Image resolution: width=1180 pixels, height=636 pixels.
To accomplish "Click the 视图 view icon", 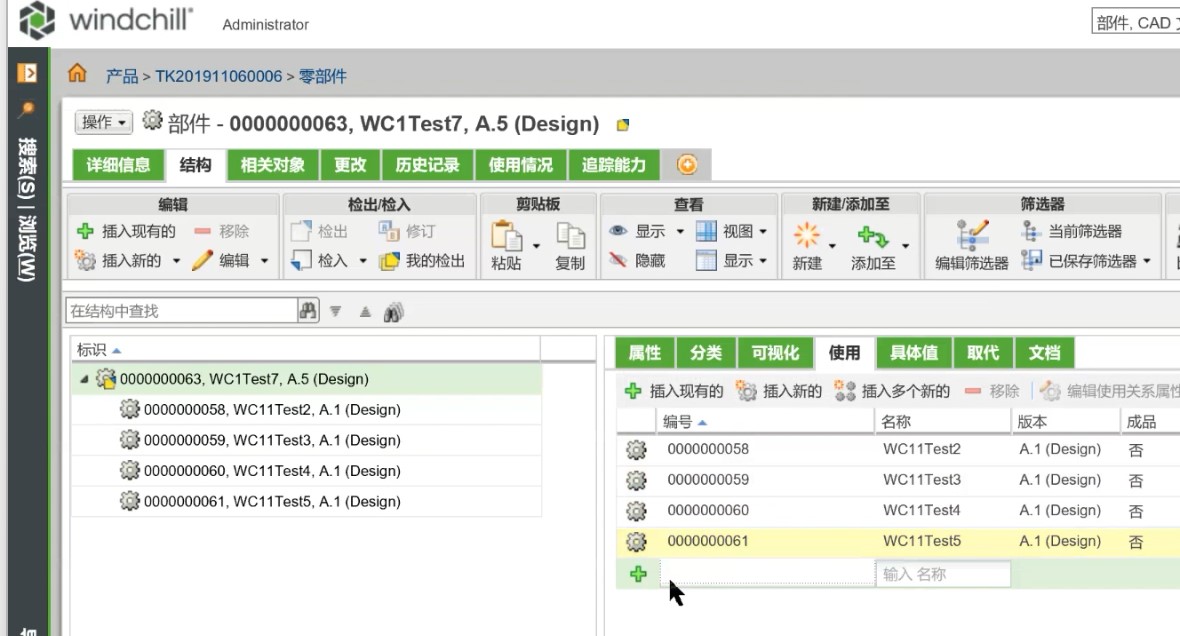I will point(706,231).
